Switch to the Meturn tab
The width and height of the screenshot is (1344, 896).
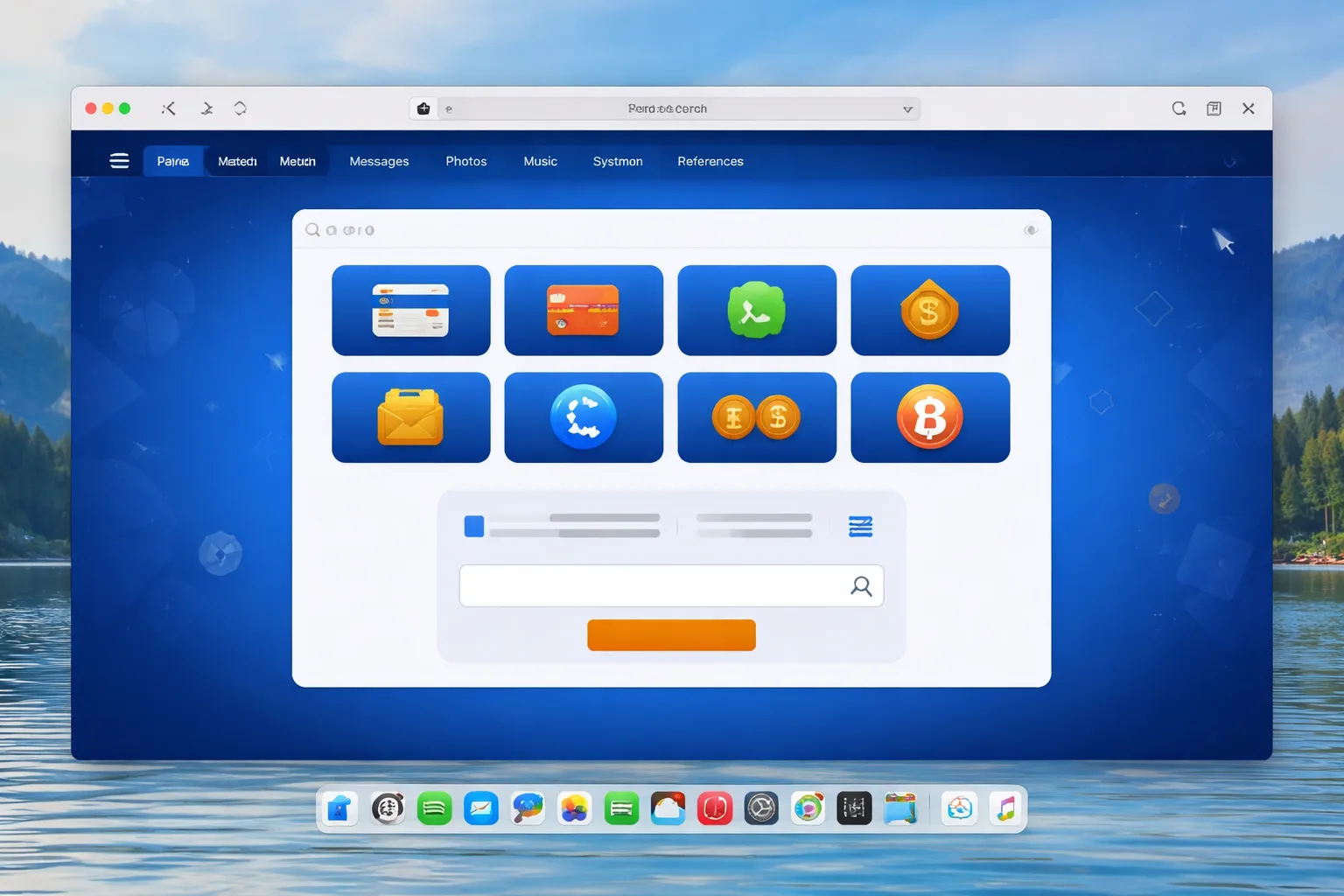297,161
